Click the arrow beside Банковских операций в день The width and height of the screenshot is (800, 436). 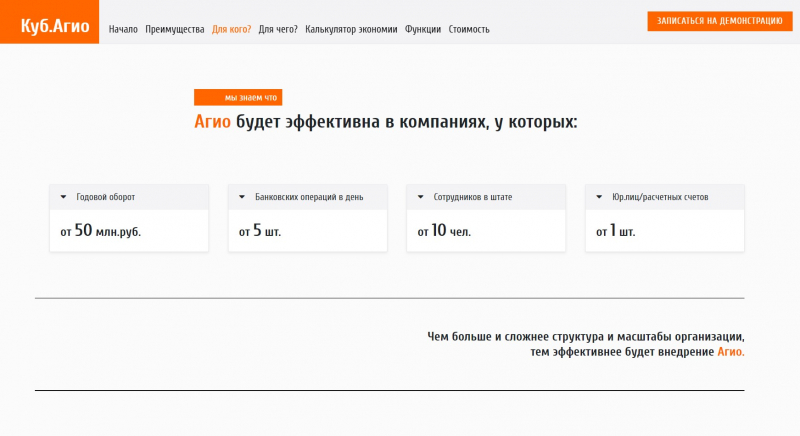[x=242, y=197]
